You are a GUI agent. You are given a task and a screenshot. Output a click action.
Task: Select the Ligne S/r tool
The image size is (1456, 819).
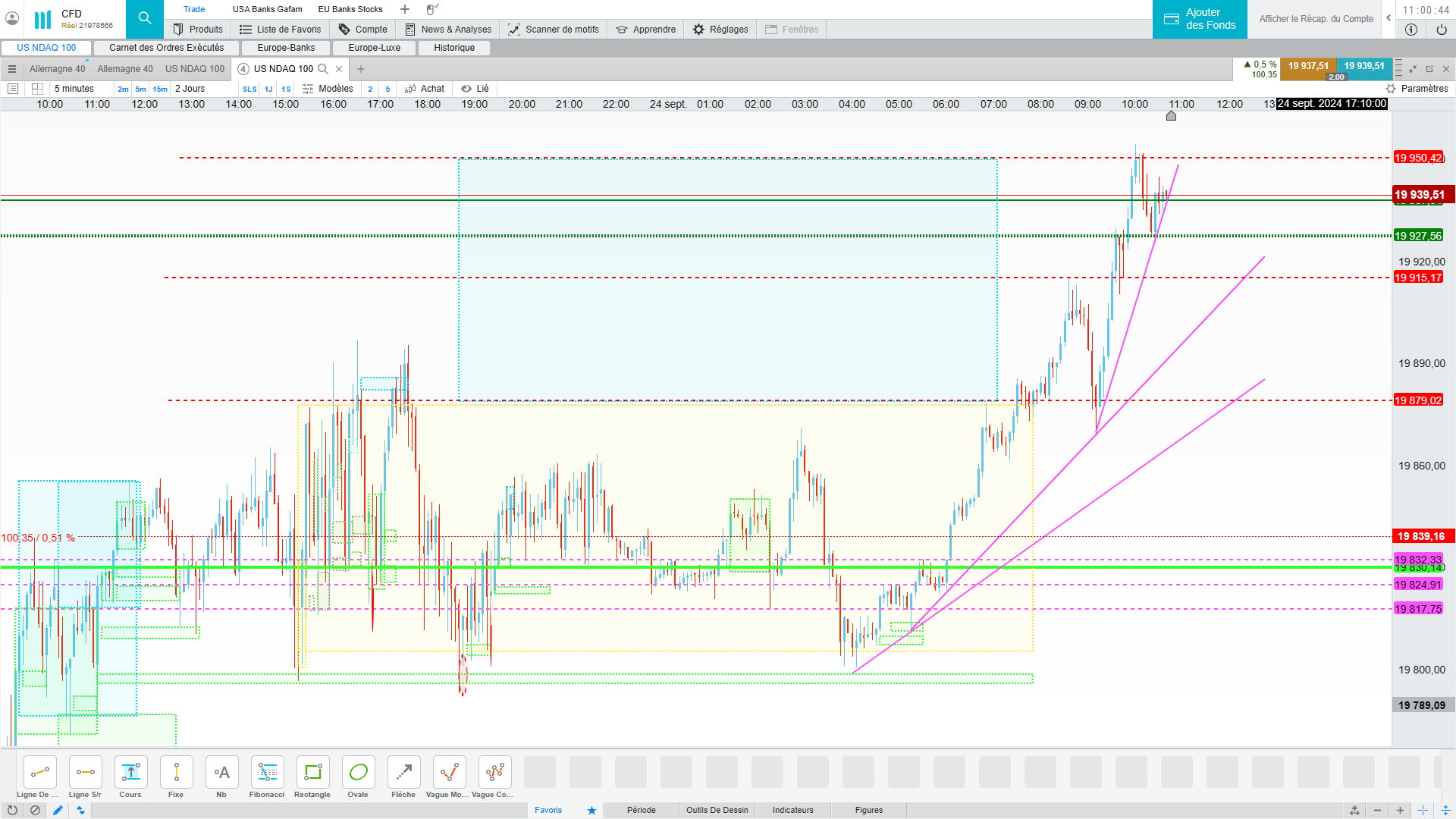pyautogui.click(x=85, y=773)
